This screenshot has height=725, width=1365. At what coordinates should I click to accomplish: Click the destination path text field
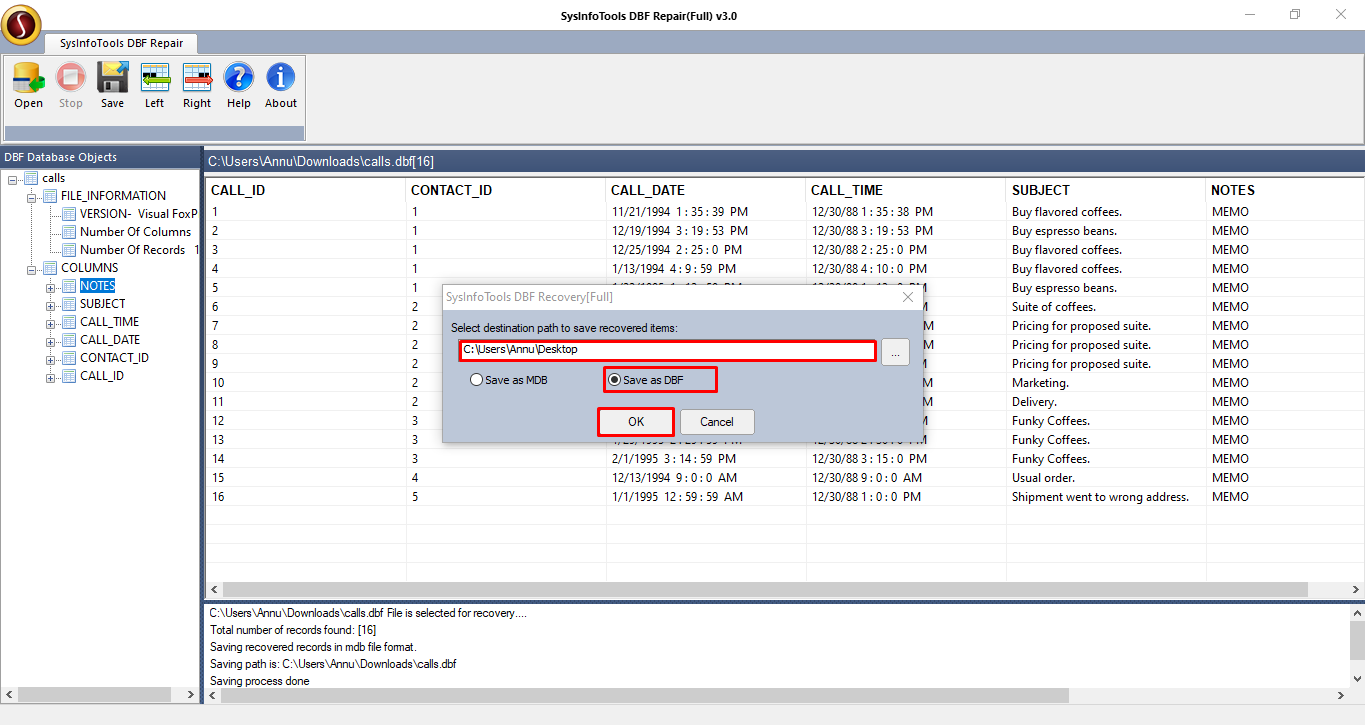point(667,350)
